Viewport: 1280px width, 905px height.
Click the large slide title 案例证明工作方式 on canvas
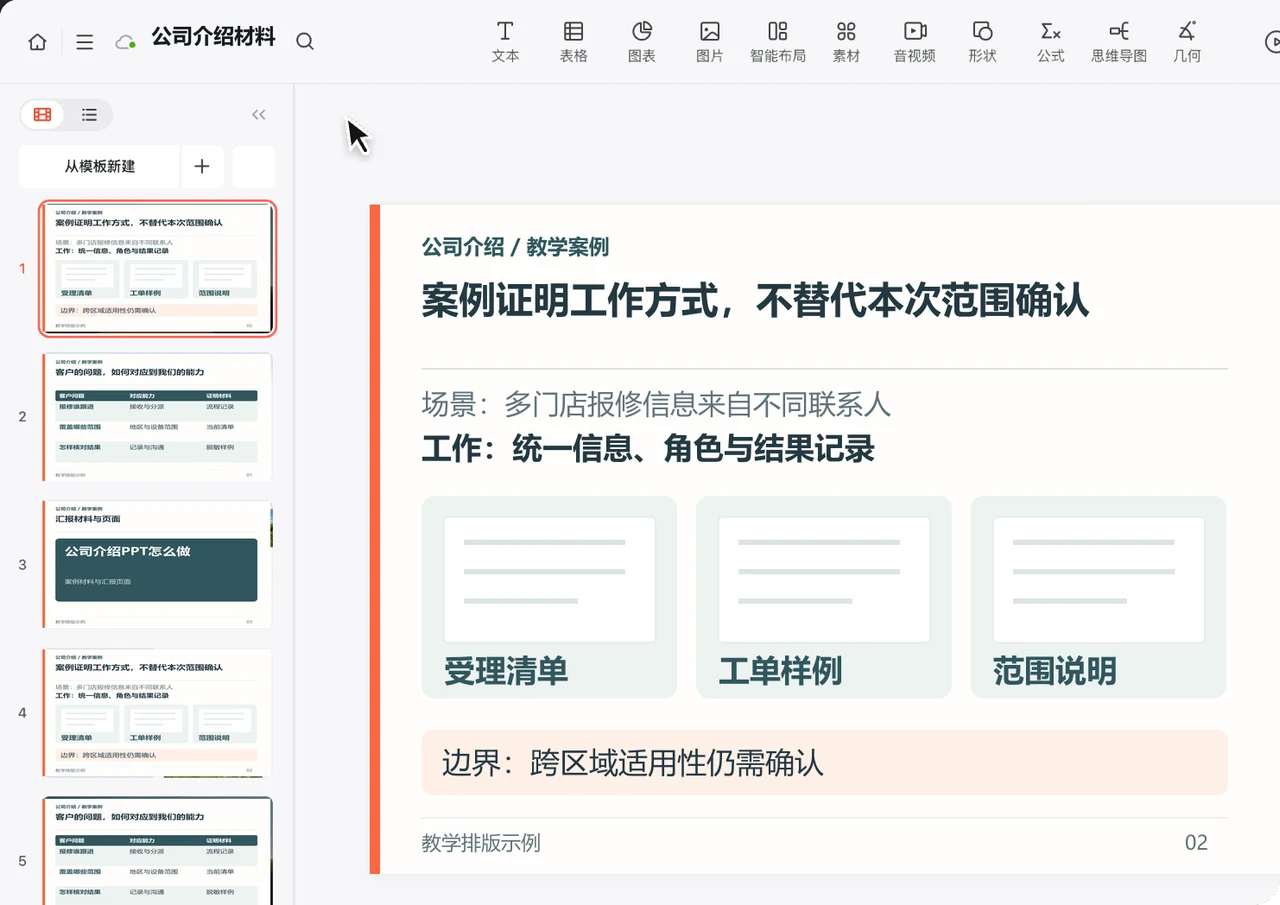click(755, 300)
